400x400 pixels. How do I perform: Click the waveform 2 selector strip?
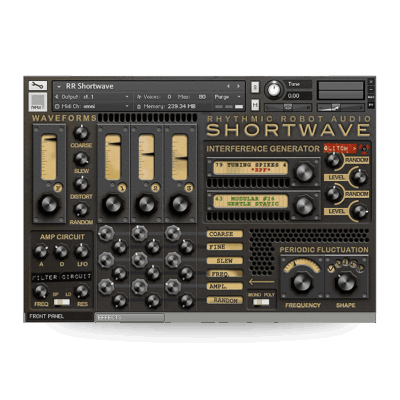point(146,157)
